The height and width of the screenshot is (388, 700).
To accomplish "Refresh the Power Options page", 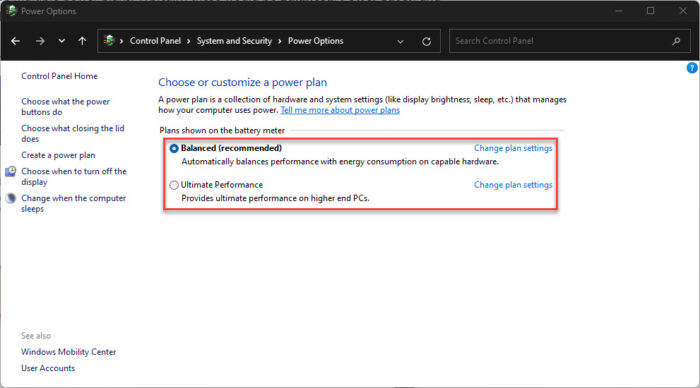I will tap(426, 42).
